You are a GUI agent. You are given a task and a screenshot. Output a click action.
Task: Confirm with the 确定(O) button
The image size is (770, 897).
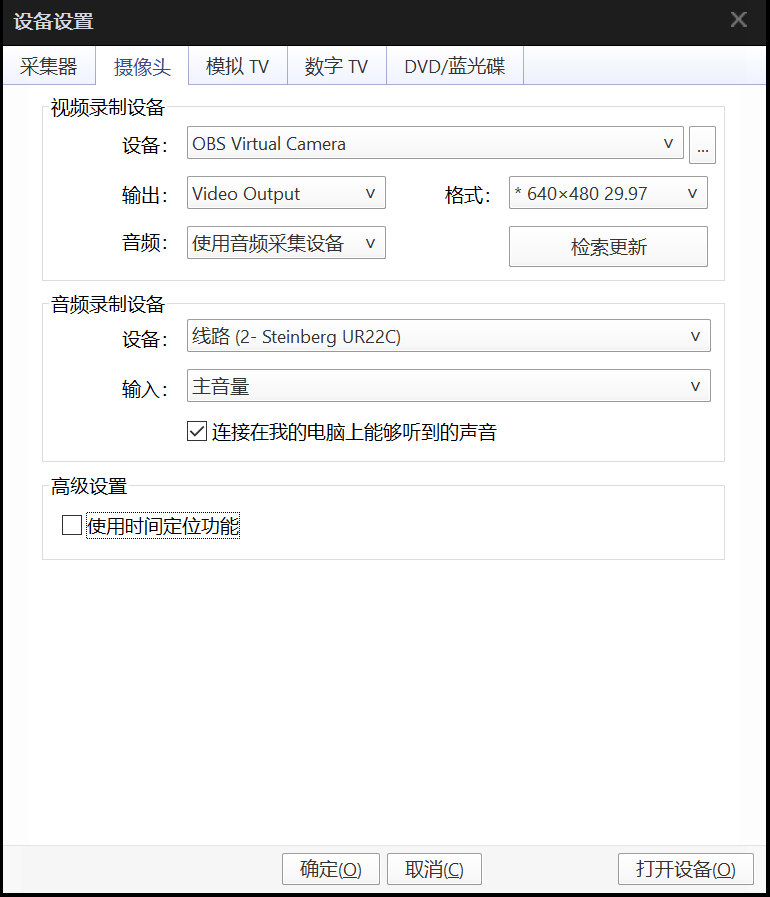tap(331, 869)
